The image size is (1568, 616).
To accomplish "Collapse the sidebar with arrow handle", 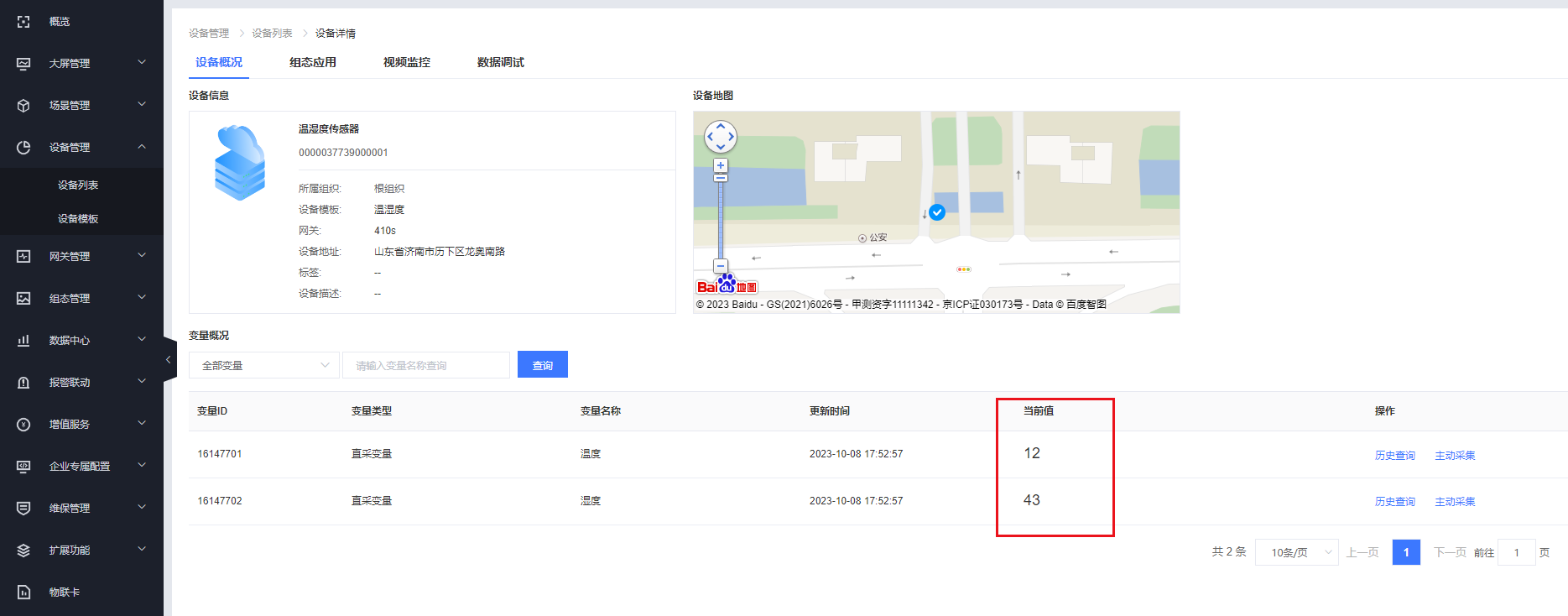I will click(169, 359).
